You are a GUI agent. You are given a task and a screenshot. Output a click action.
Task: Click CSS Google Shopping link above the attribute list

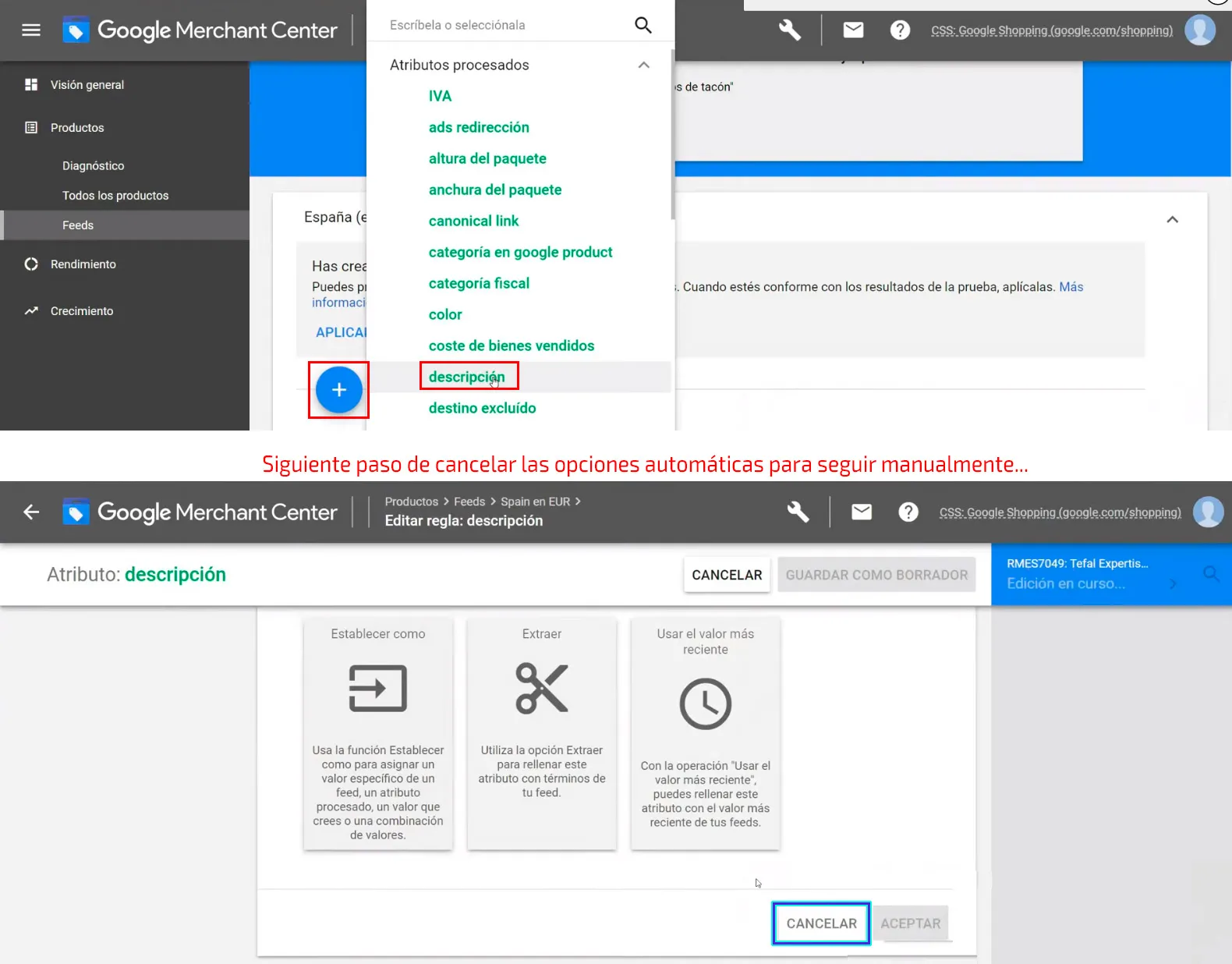1052,30
